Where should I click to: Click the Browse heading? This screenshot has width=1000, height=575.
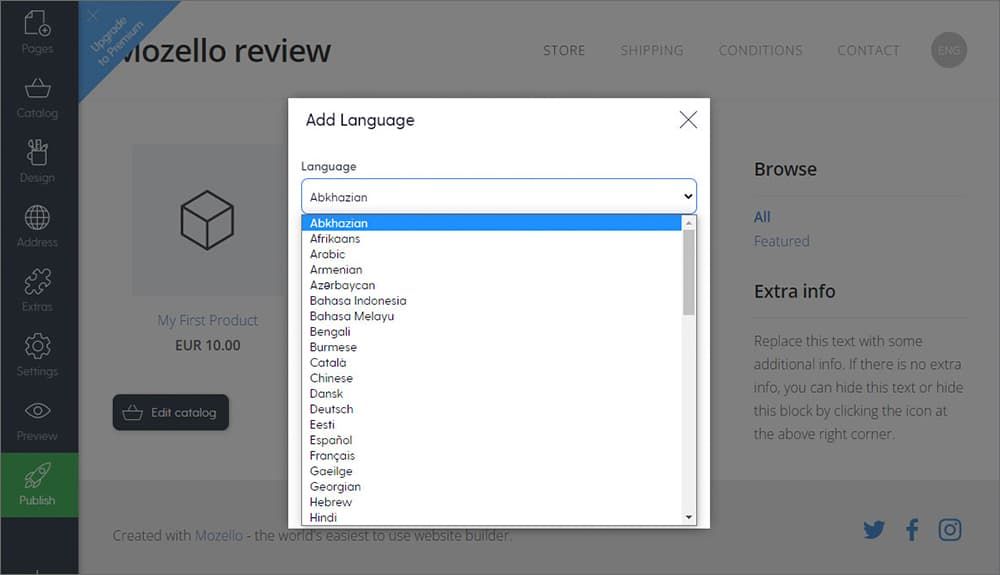point(785,169)
